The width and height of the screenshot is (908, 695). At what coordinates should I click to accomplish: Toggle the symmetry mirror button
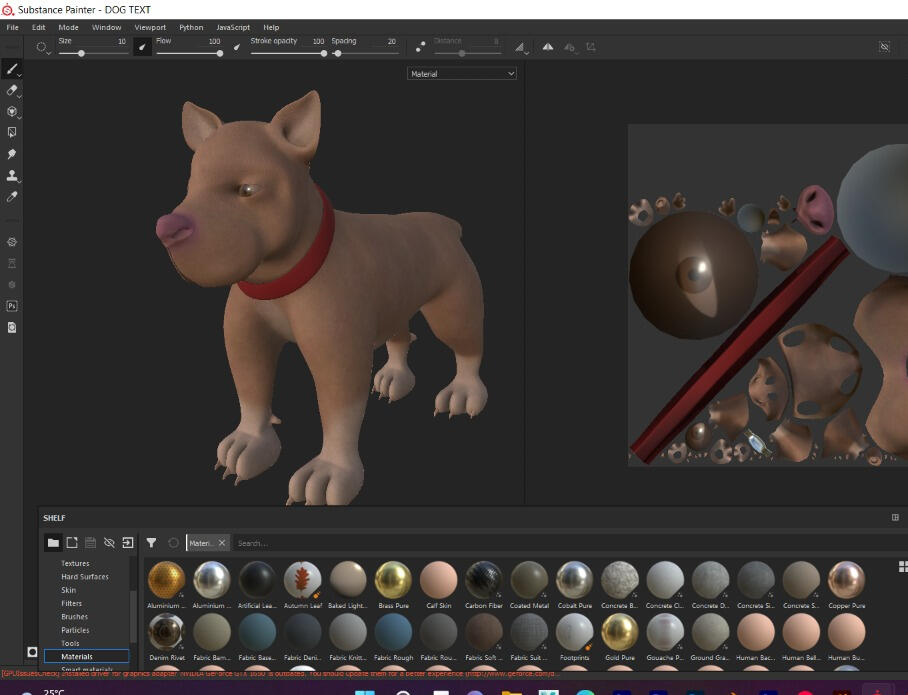(x=548, y=47)
